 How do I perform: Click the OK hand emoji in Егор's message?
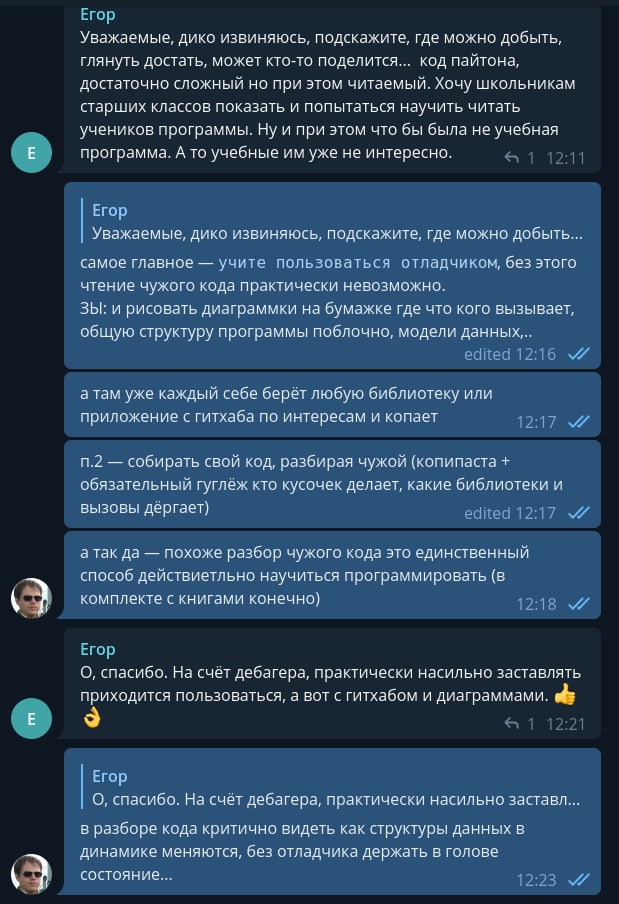pyautogui.click(x=92, y=718)
